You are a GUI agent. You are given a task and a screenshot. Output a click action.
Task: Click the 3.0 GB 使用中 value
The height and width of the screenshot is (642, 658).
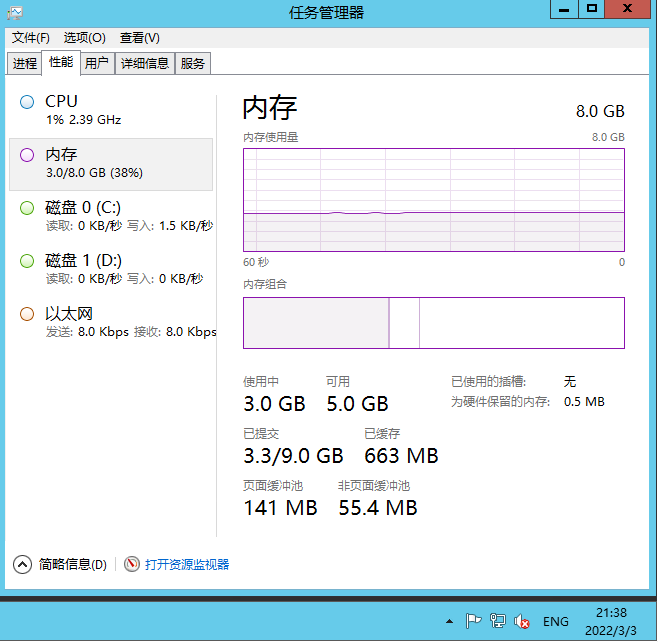[x=274, y=404]
